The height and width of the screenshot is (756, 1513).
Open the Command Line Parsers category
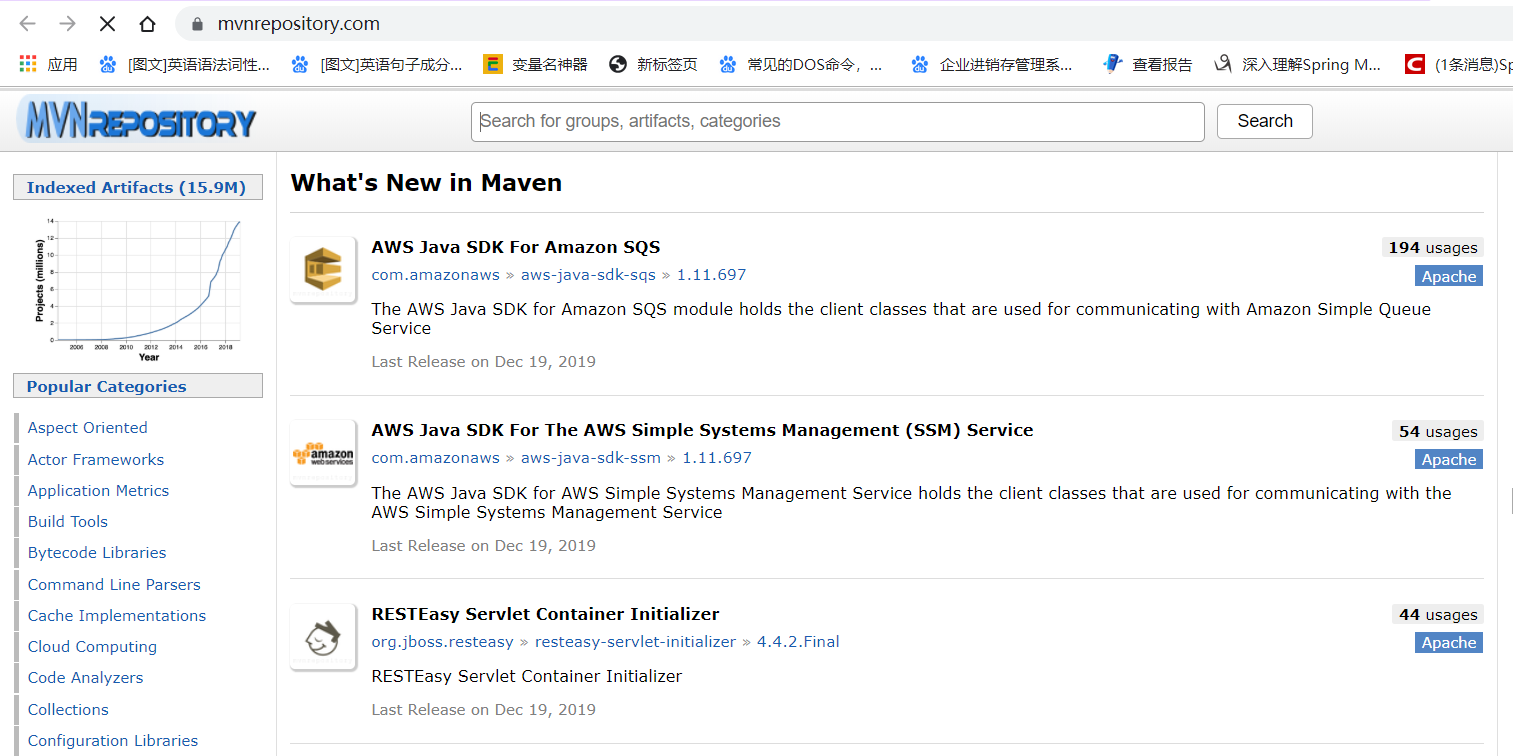pos(114,584)
